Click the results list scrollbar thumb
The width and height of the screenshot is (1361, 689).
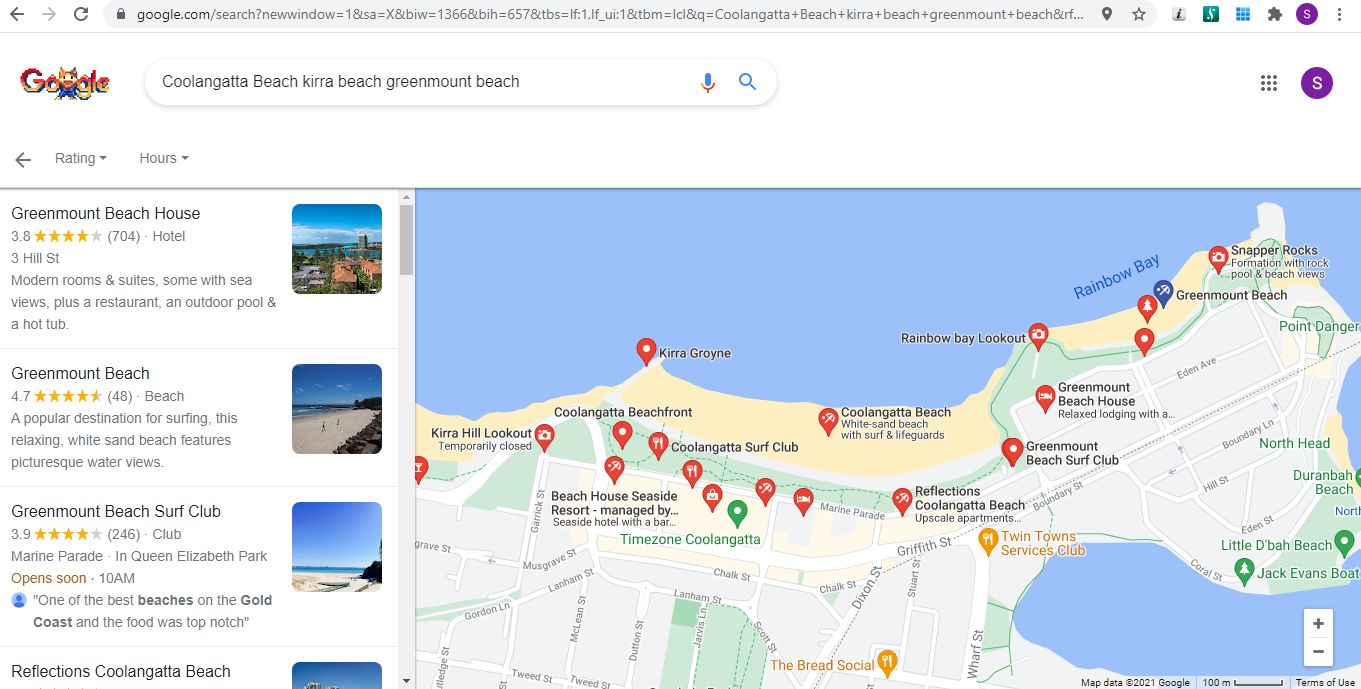[406, 240]
